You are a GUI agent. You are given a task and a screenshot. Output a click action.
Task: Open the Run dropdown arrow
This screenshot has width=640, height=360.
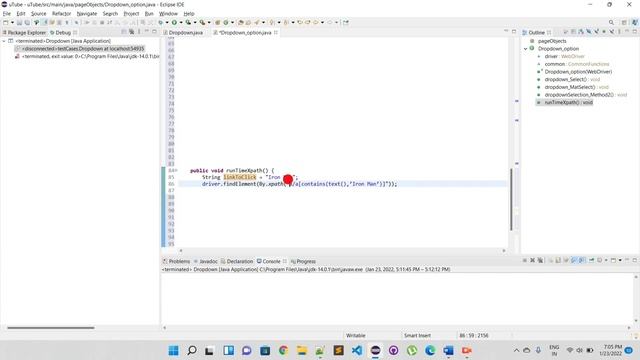[x=181, y=22]
